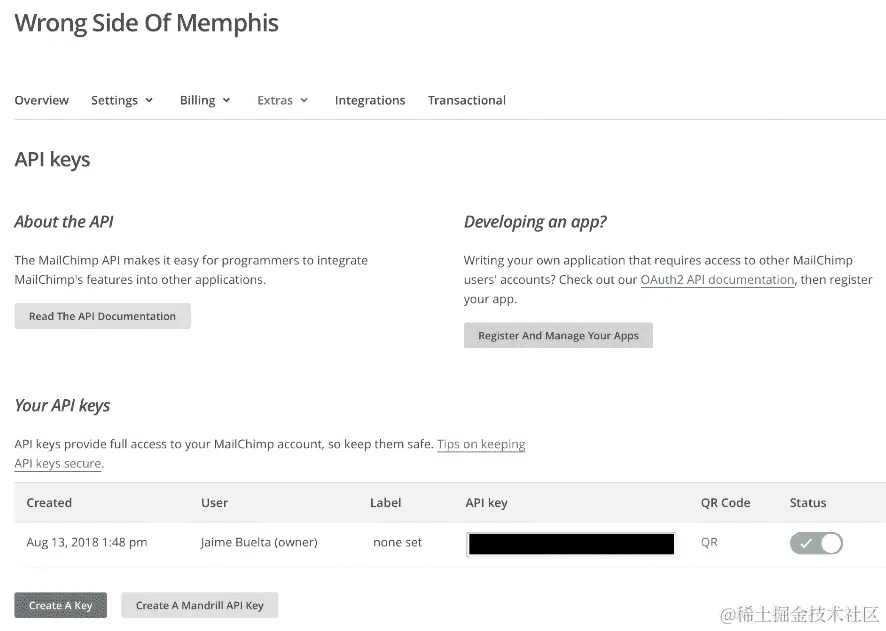Click Read The API Documentation button
886x631 pixels.
point(102,316)
